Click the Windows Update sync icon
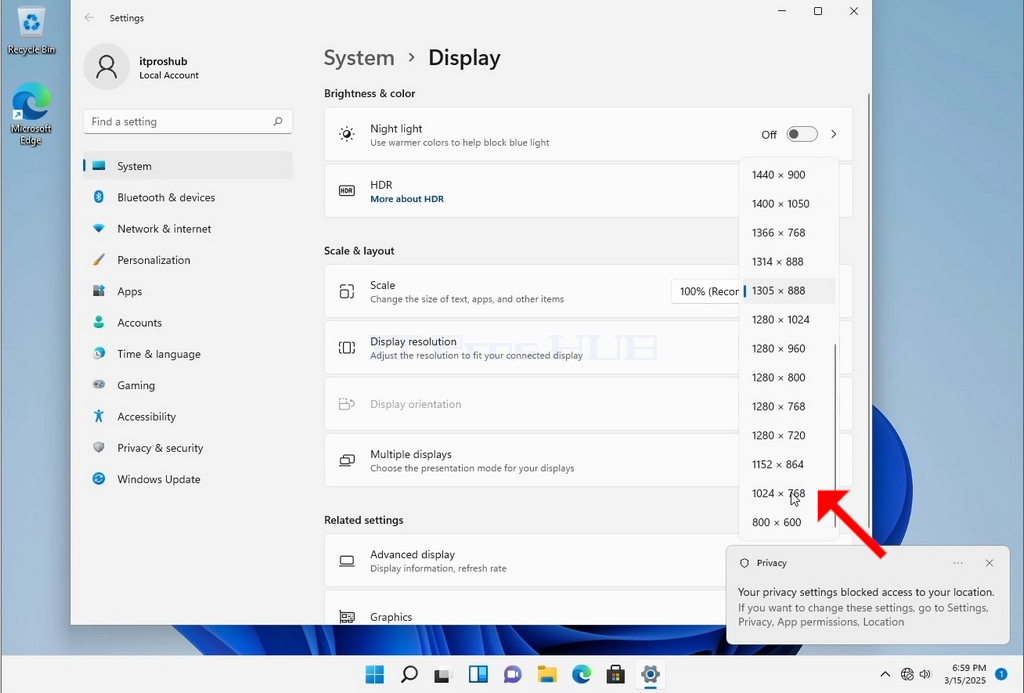 point(99,479)
